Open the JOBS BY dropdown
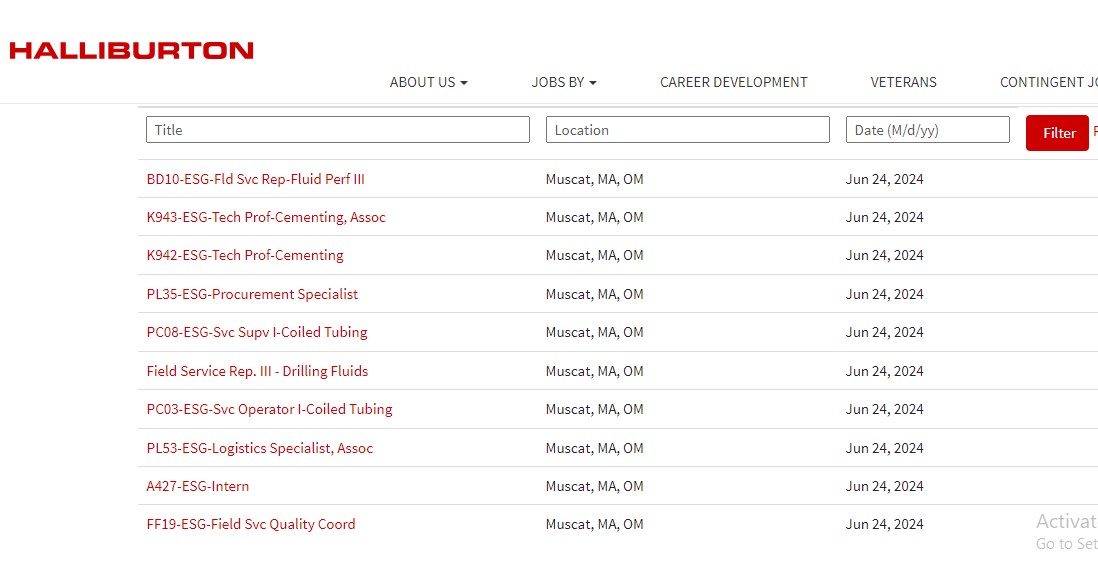 tap(564, 82)
